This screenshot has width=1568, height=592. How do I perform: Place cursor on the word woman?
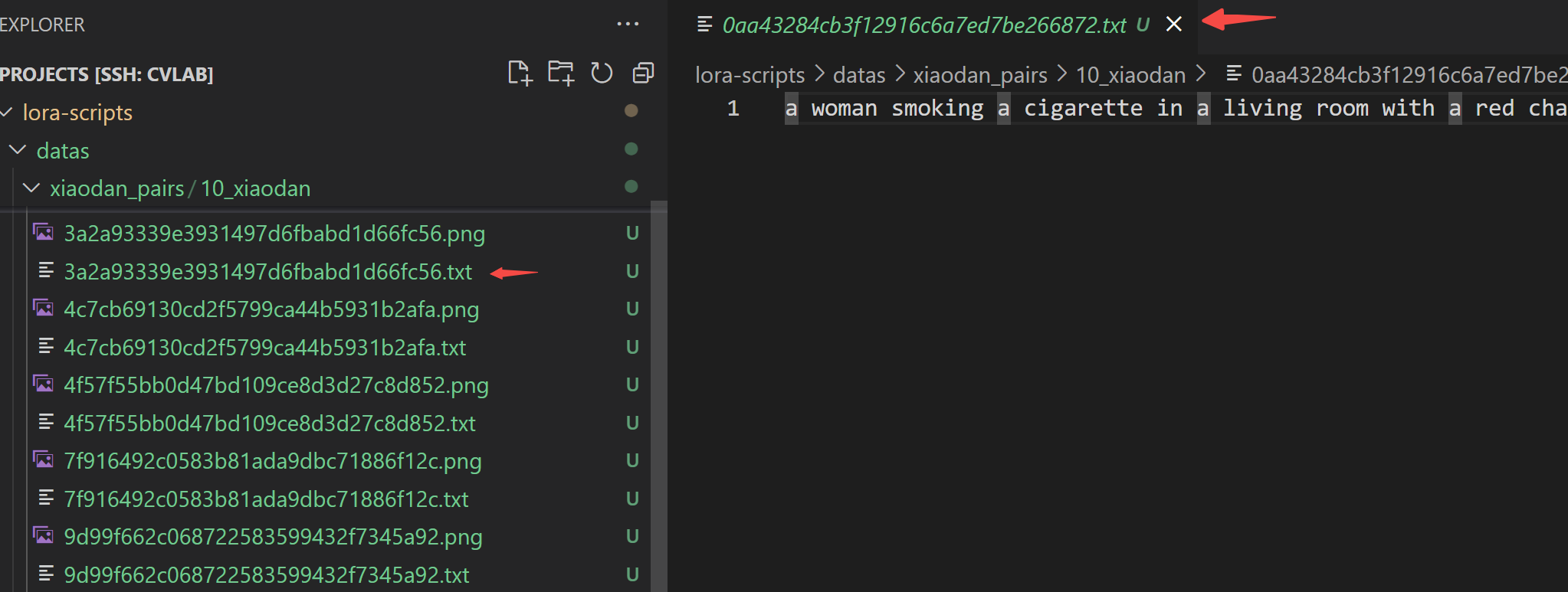(845, 108)
